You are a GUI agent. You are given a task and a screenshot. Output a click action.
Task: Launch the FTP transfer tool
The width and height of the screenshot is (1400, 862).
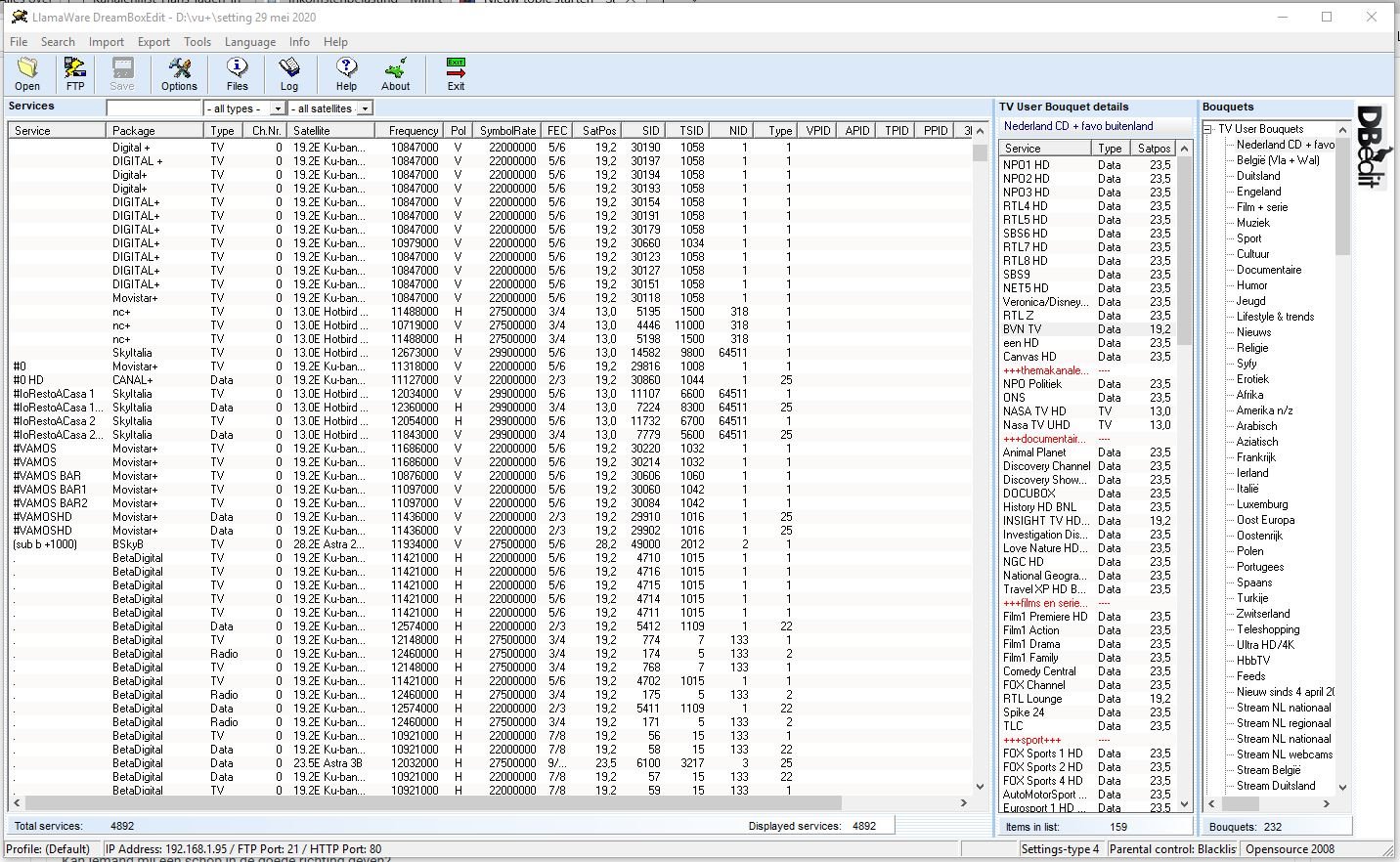click(x=75, y=74)
